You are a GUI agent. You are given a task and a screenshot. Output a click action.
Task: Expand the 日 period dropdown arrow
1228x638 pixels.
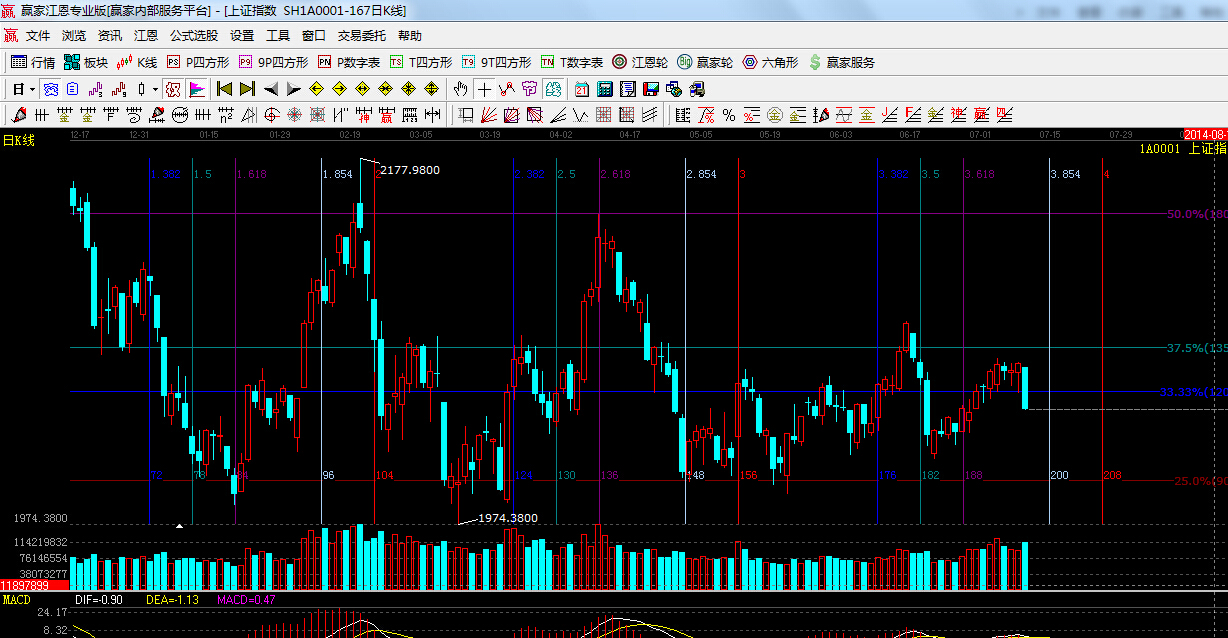[32, 89]
